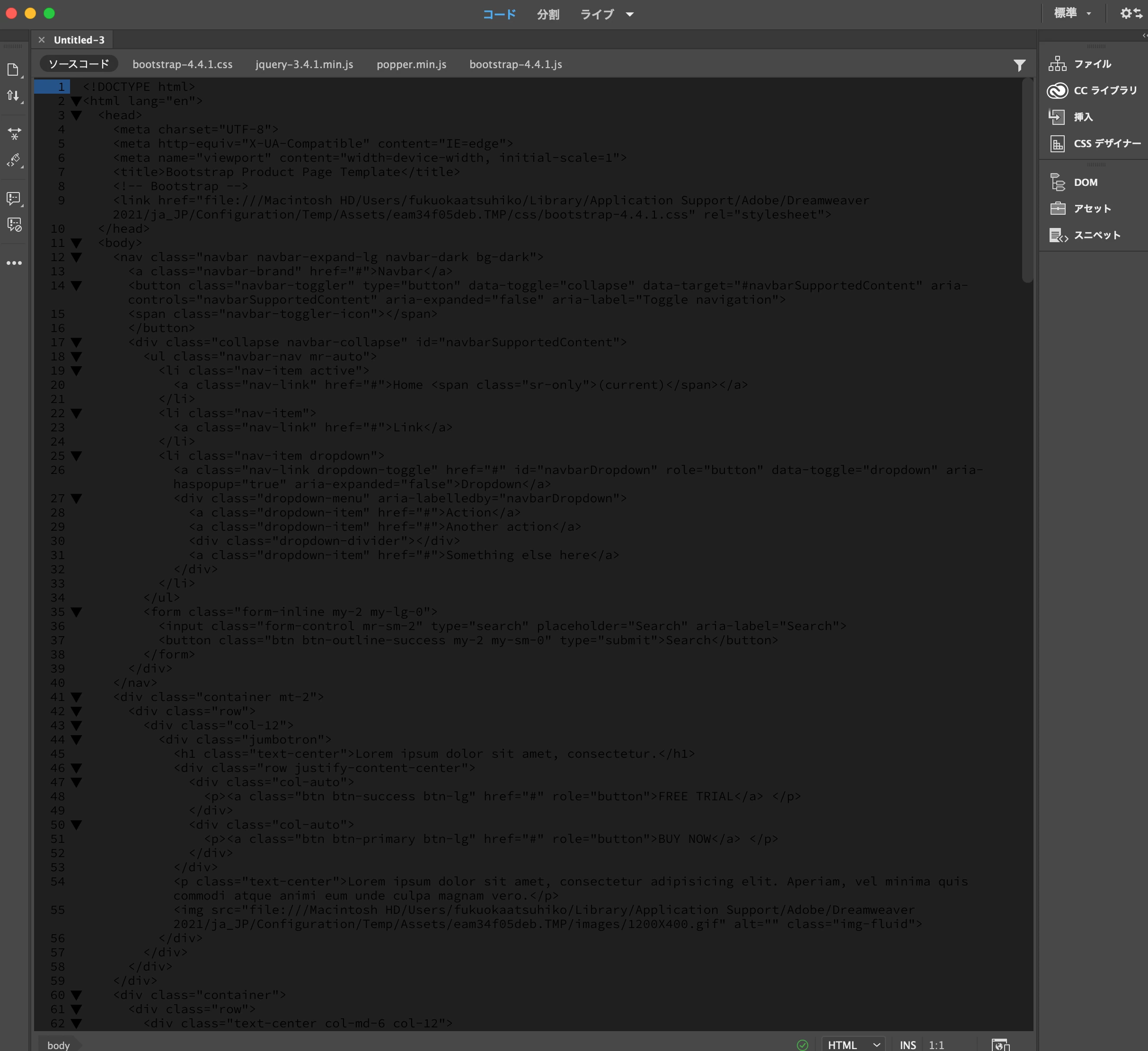Image resolution: width=1148 pixels, height=1051 pixels.
Task: Click the Remove Comment icon
Action: 14,225
